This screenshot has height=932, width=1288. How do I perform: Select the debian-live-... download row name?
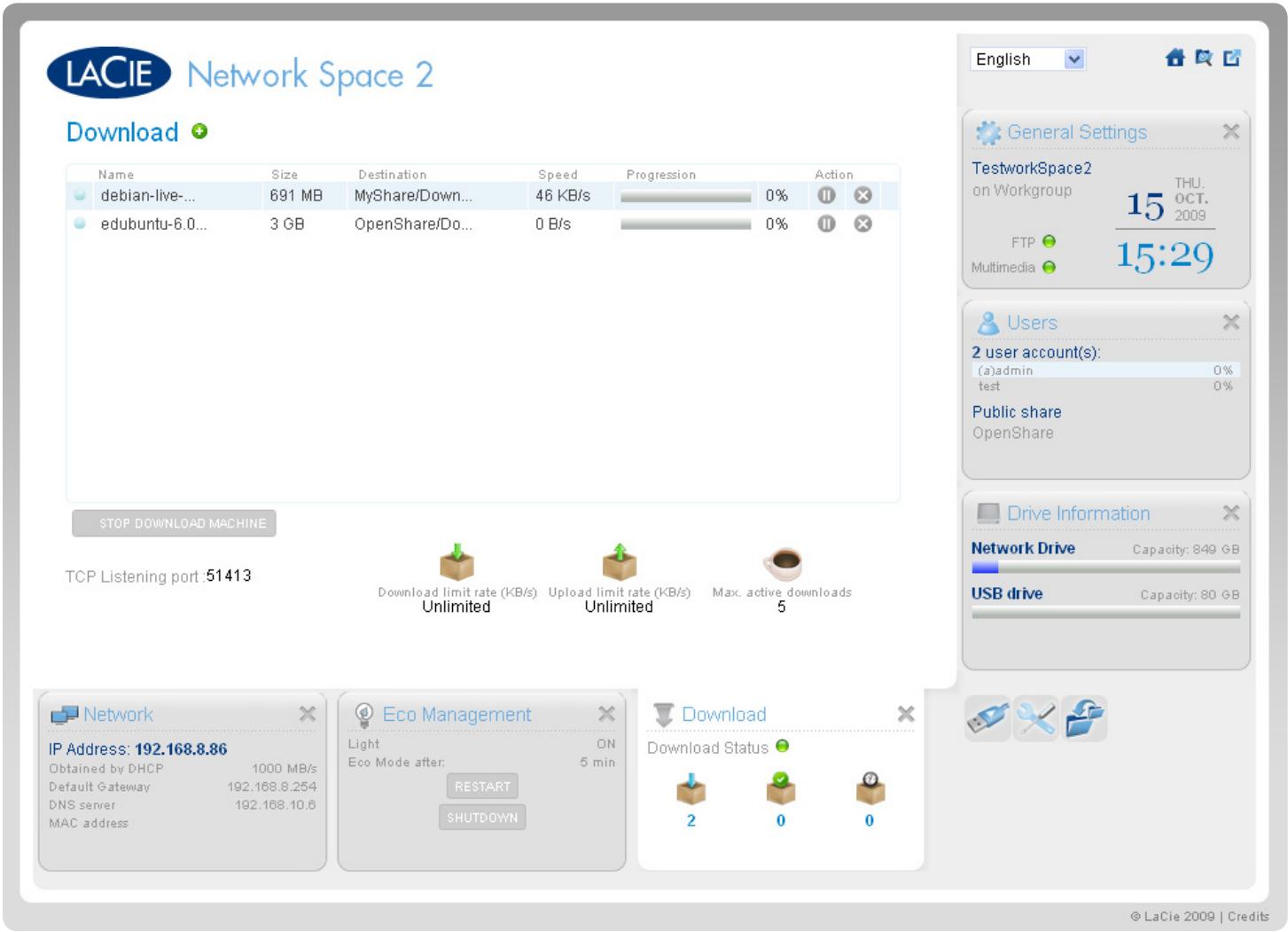coord(148,195)
